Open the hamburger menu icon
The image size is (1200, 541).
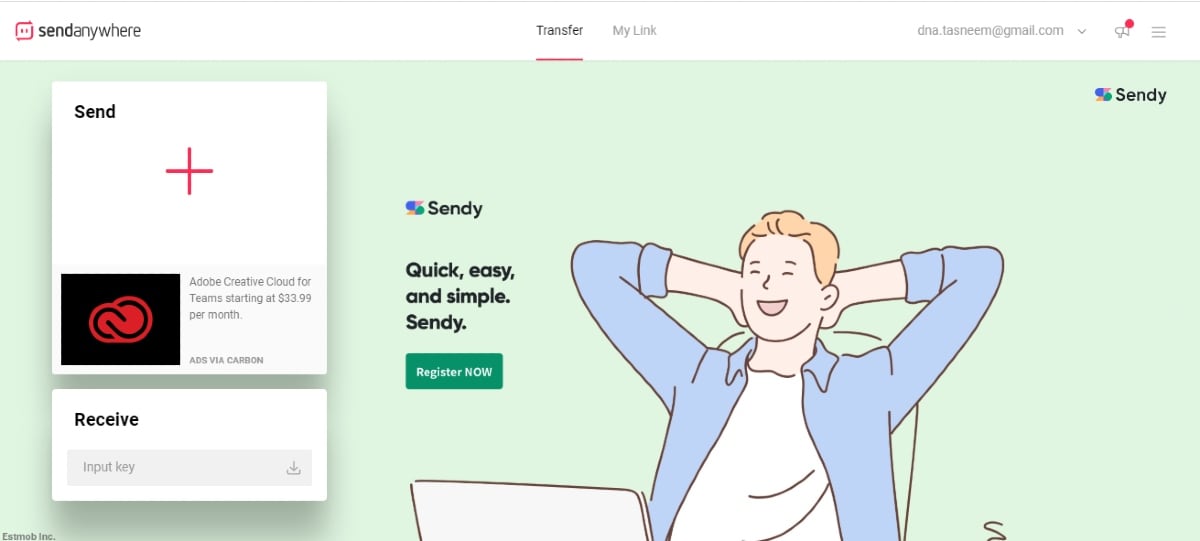click(1159, 32)
